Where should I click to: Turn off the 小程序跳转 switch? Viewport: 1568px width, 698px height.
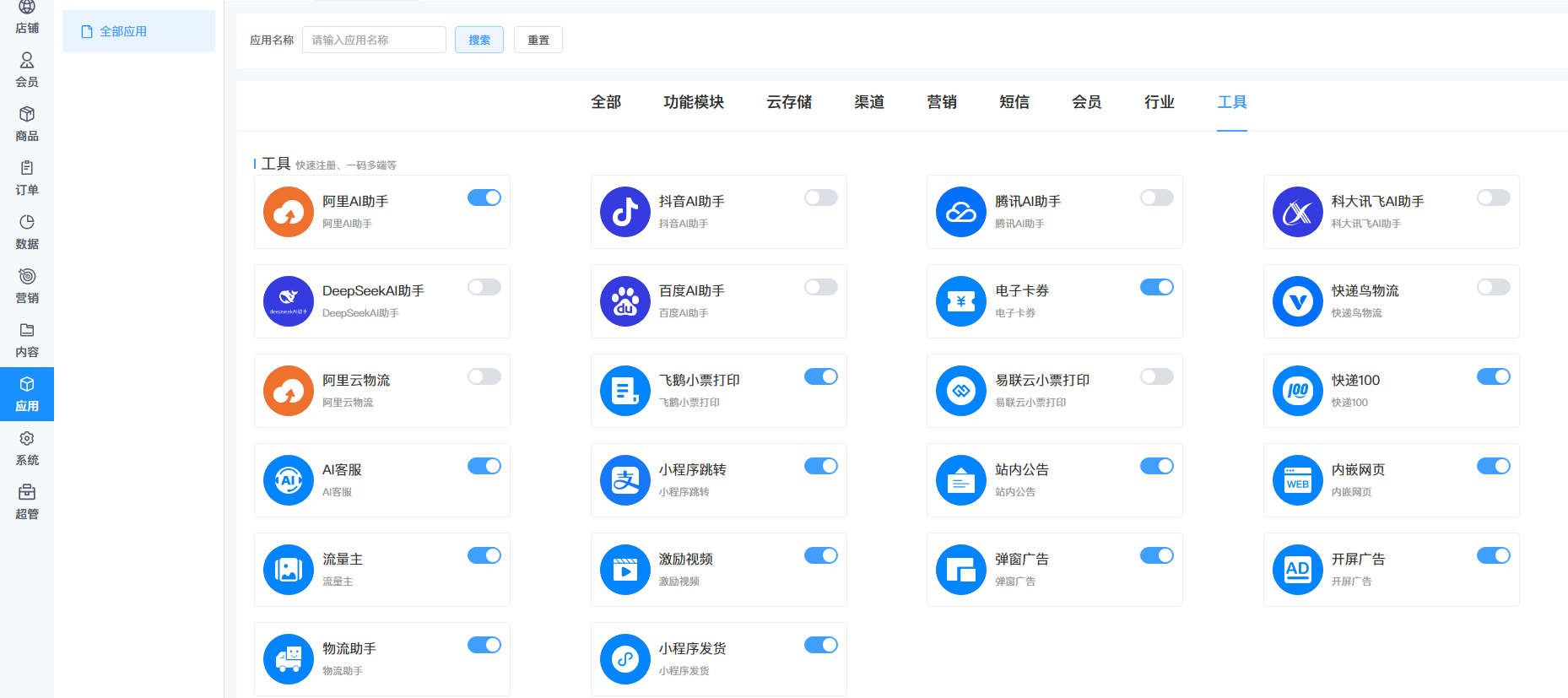821,466
